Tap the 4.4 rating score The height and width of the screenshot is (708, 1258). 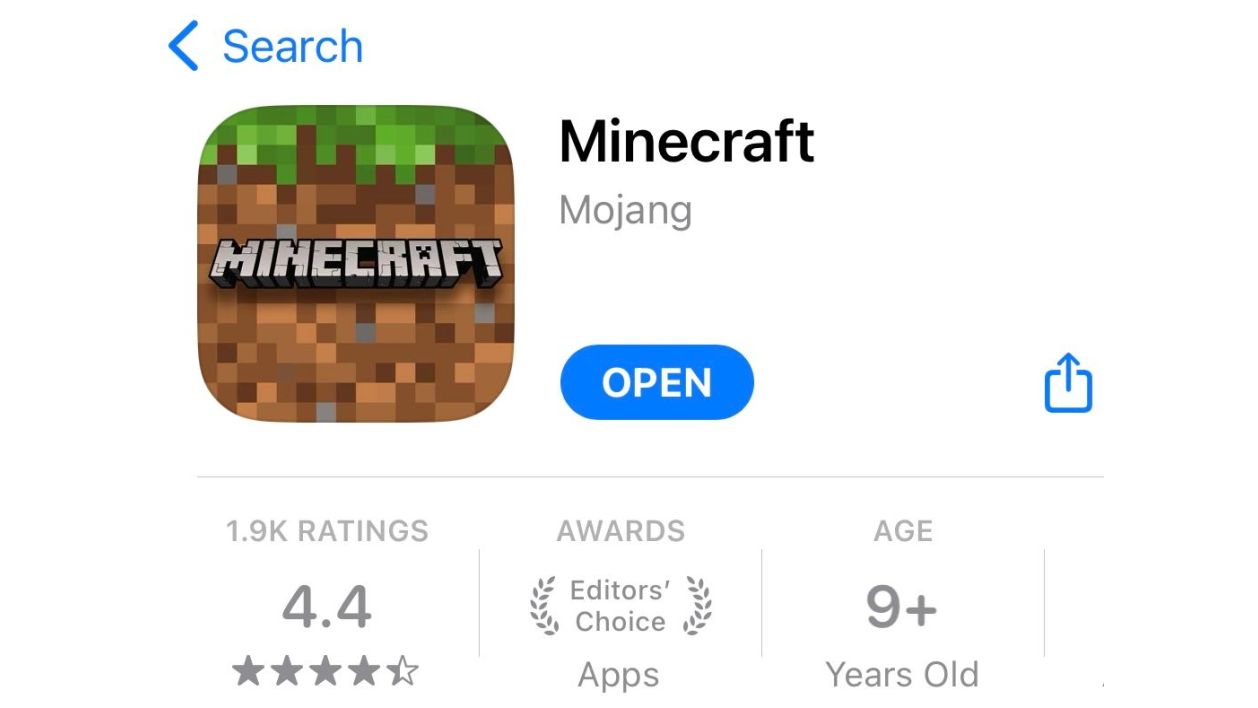[327, 606]
